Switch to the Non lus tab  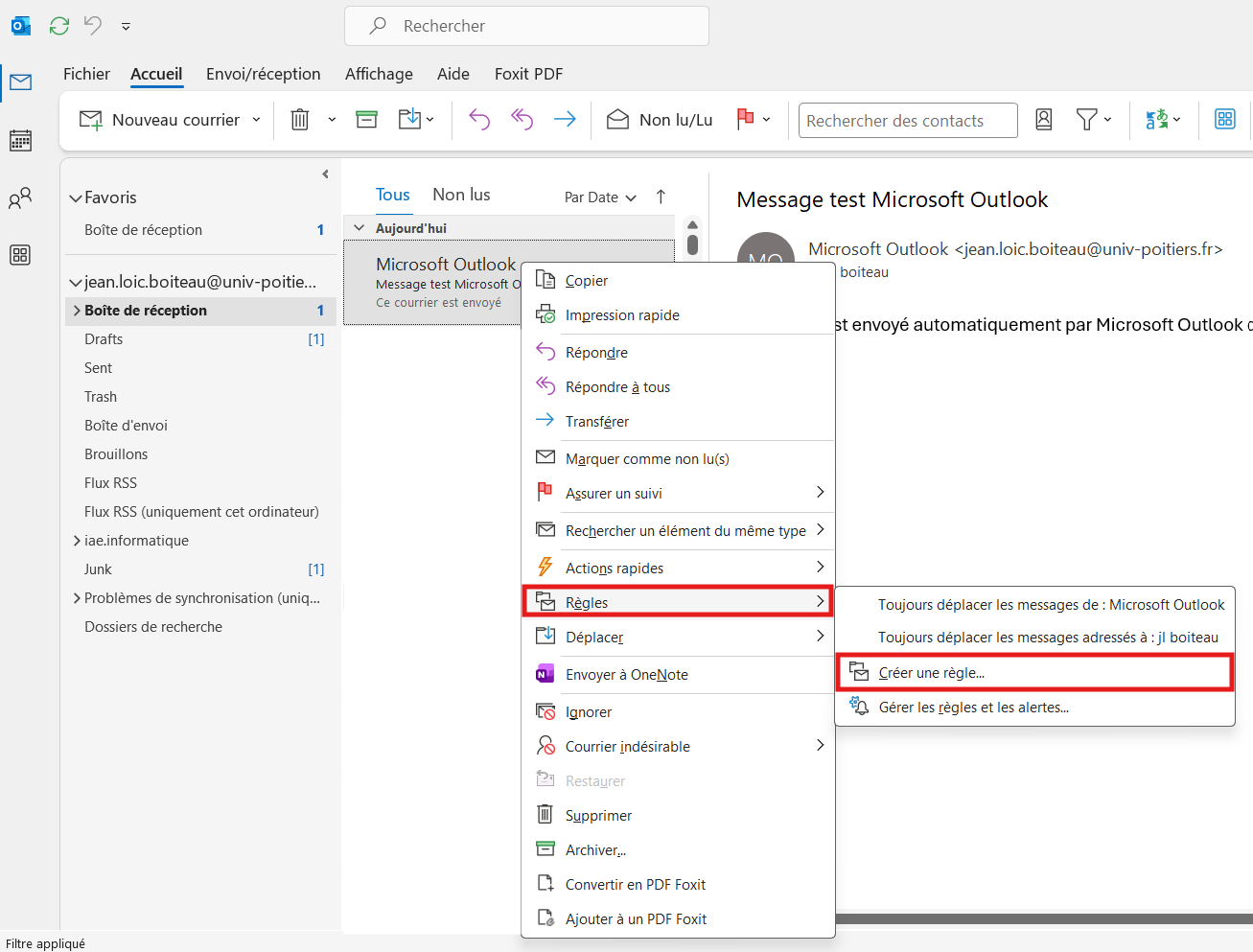[461, 195]
